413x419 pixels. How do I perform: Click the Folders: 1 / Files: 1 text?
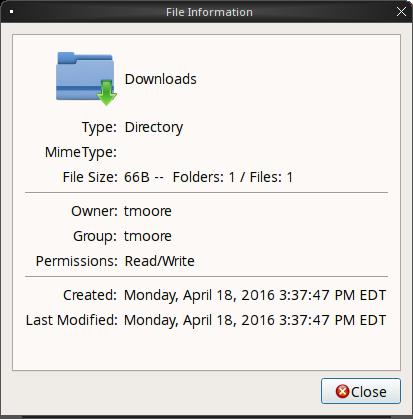[233, 177]
